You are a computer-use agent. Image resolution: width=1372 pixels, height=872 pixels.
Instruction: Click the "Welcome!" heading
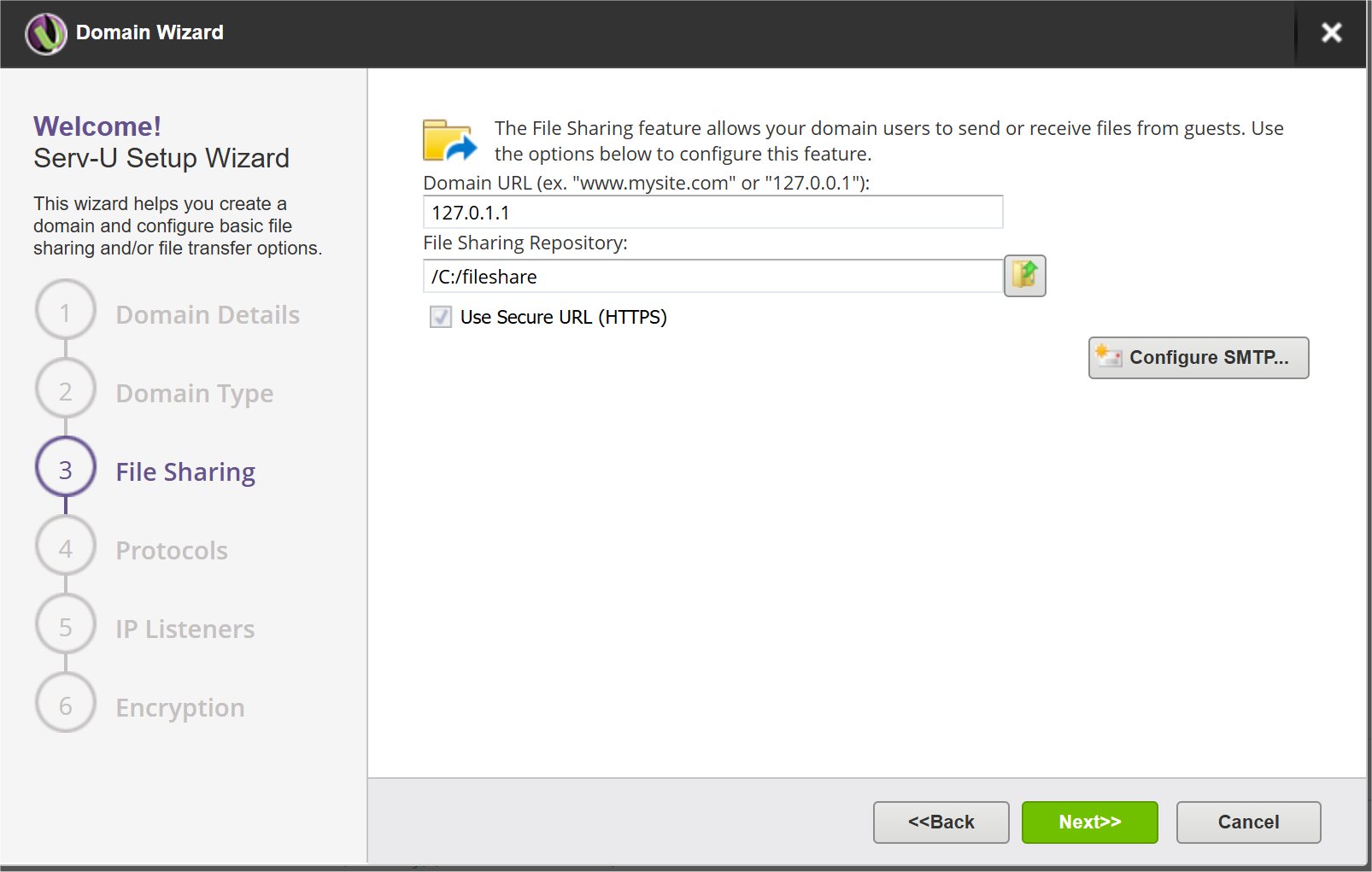point(97,126)
